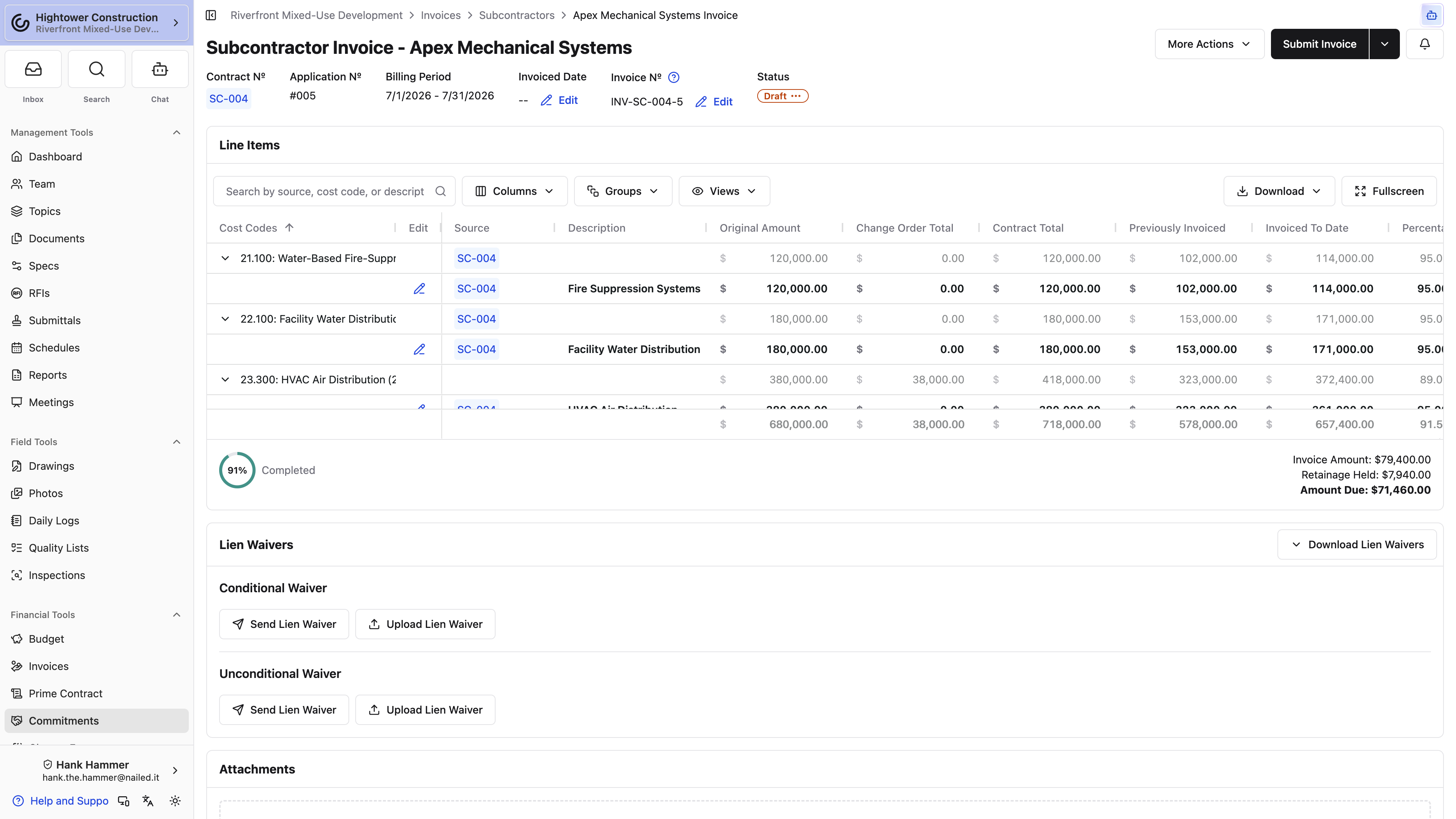Screen dimensions: 1456x819
Task: Toggle the sidebar collapse icon
Action: pos(211,15)
